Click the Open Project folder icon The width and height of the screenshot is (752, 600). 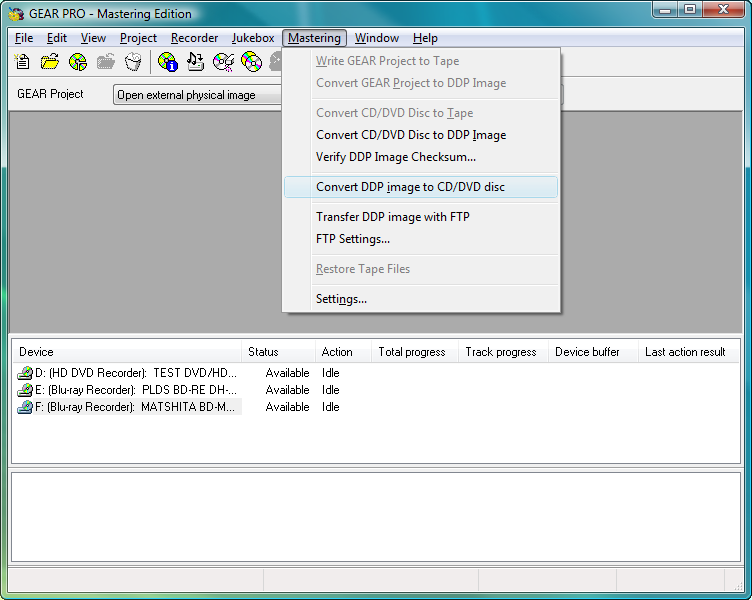pyautogui.click(x=50, y=62)
